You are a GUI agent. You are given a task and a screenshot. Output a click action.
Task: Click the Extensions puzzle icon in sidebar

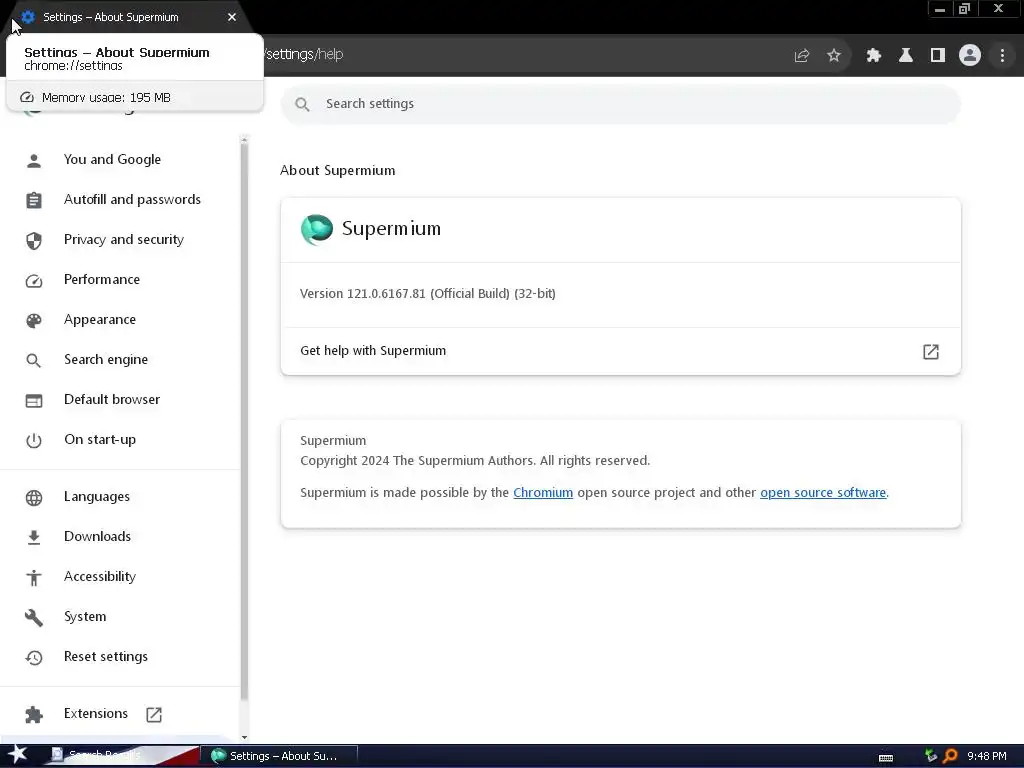click(34, 714)
